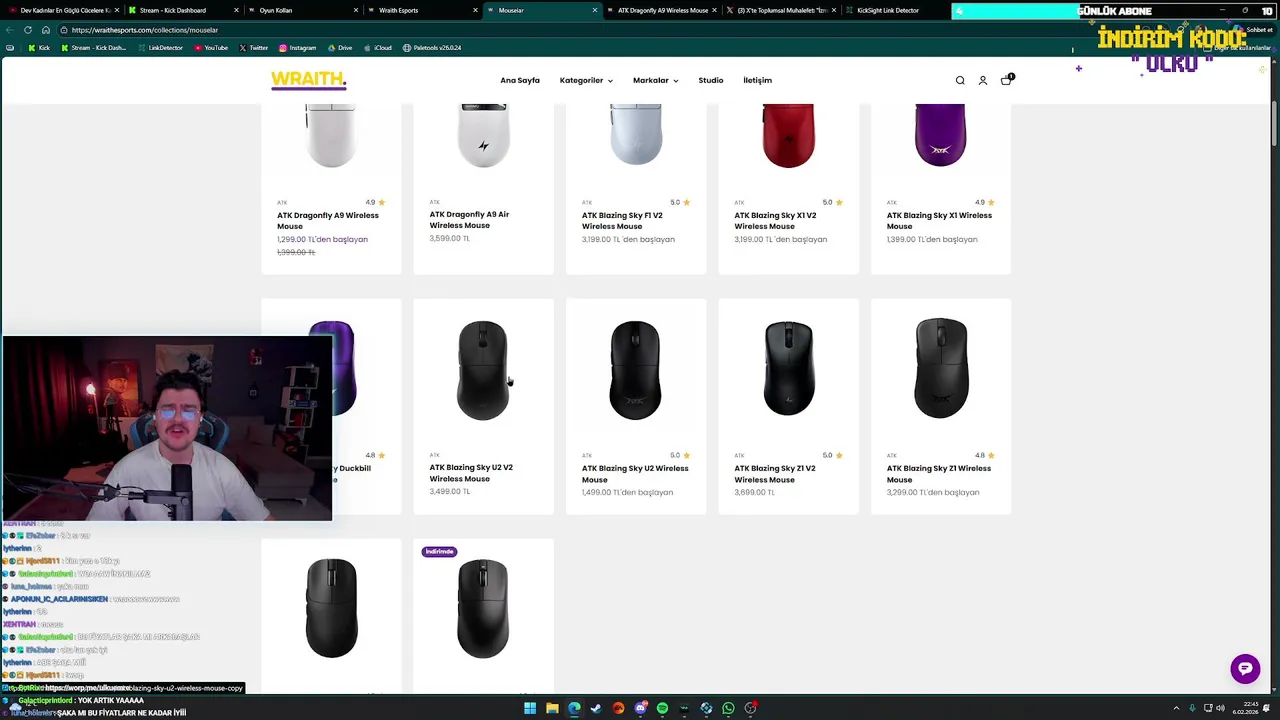The width and height of the screenshot is (1280, 720).
Task: Open the purple chat support bubble
Action: (1245, 669)
